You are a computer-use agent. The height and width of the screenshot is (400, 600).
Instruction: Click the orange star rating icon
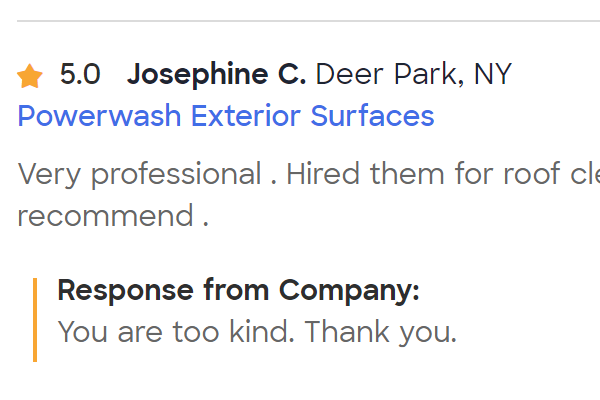click(30, 75)
